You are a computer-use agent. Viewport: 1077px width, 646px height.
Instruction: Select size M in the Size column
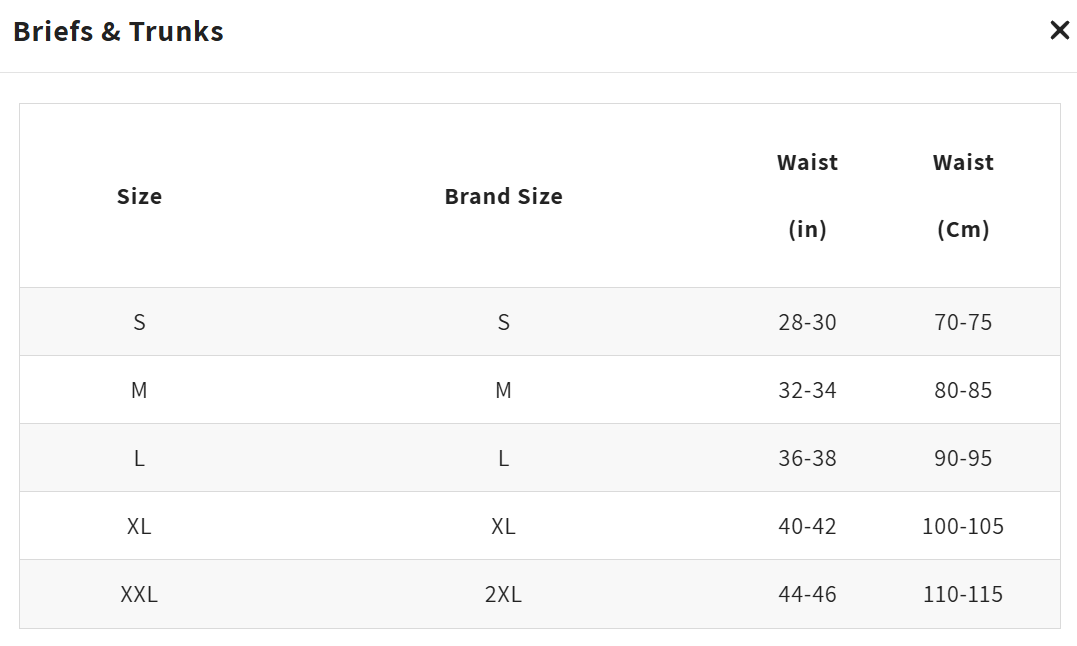click(139, 390)
